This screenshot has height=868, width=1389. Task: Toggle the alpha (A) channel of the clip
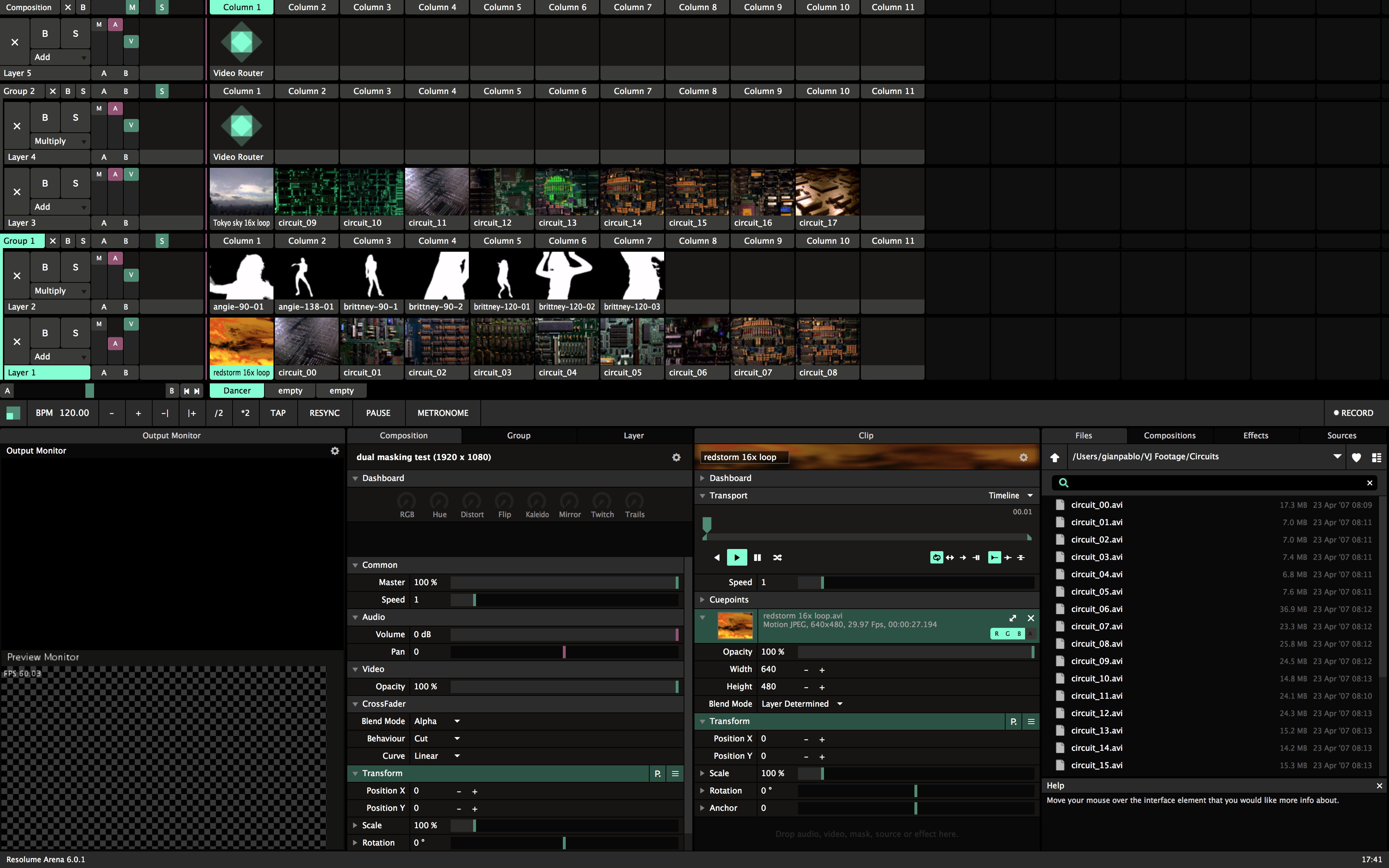[x=1030, y=634]
